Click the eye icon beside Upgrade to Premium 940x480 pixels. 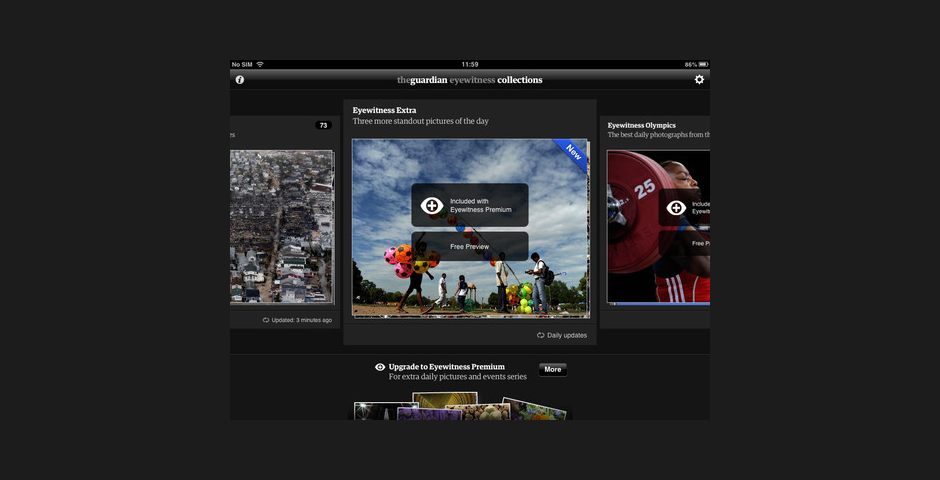[x=380, y=367]
